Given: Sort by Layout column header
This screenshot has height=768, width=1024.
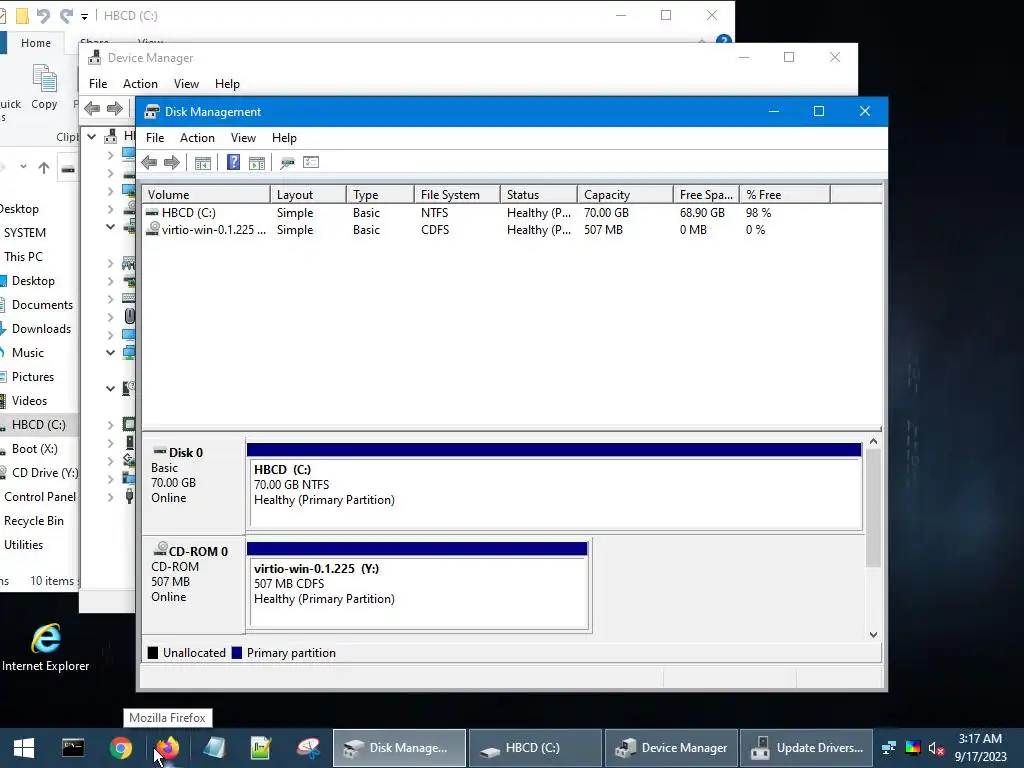Looking at the screenshot, I should tap(308, 195).
